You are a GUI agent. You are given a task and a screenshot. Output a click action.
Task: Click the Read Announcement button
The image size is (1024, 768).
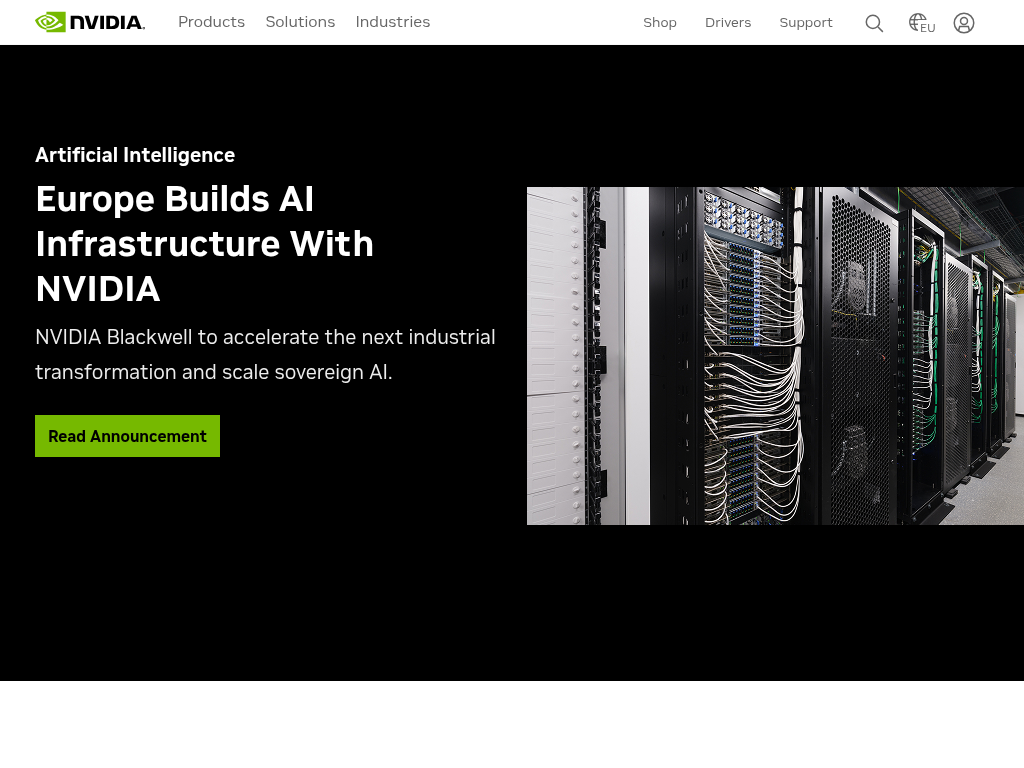tap(127, 436)
